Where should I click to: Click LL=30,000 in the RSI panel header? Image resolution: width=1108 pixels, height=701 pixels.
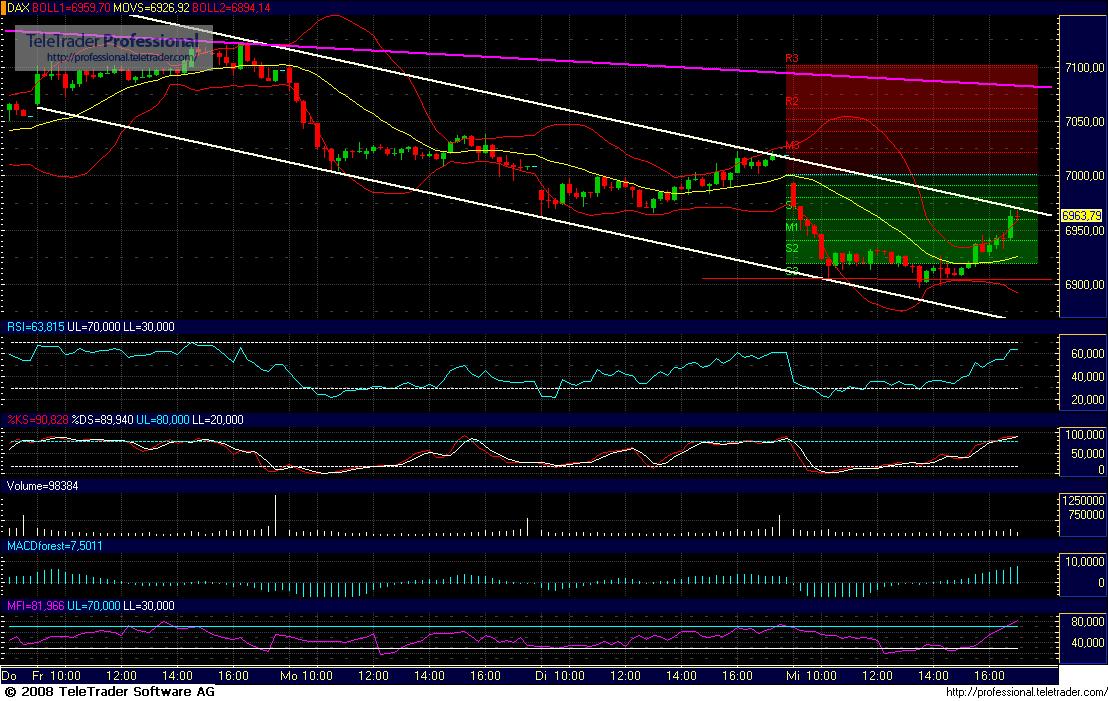[148, 327]
